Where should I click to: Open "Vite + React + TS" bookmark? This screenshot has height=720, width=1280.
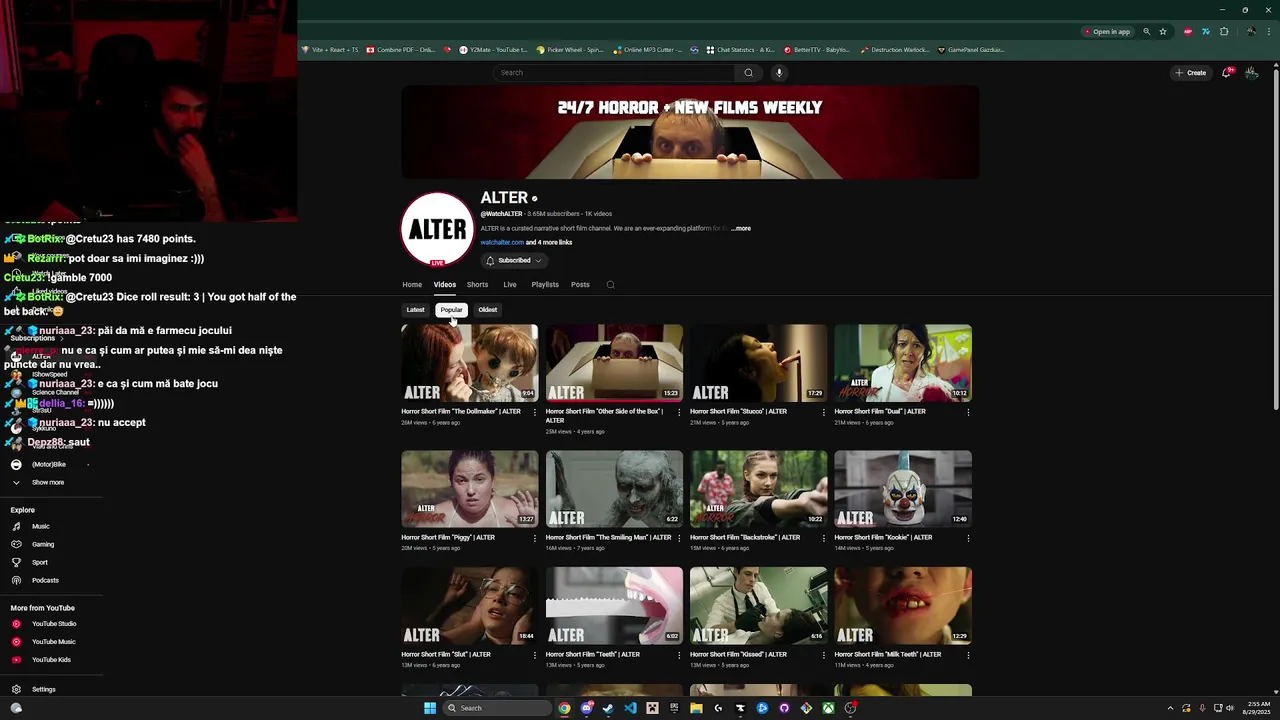tap(329, 49)
